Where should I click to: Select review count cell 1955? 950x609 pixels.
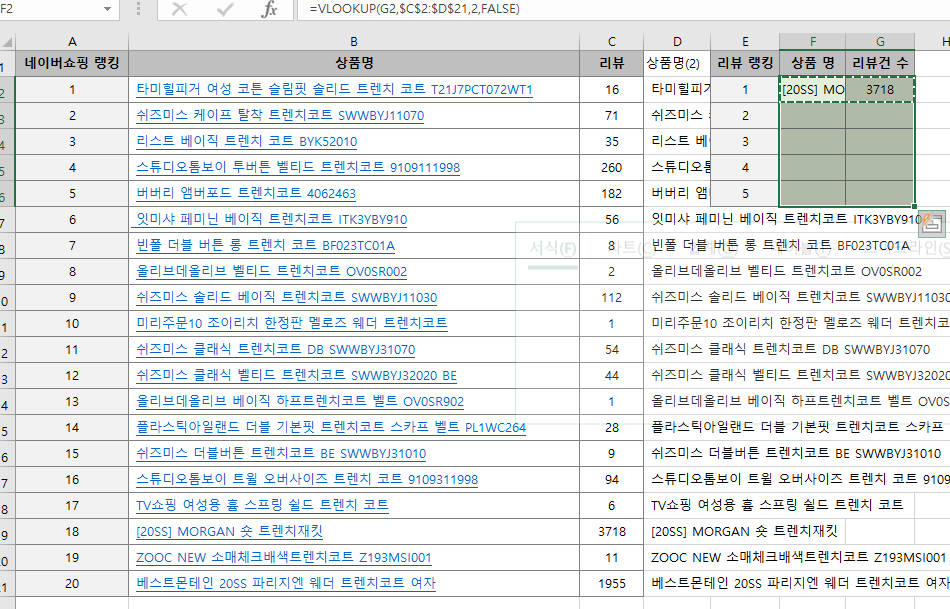pyautogui.click(x=611, y=584)
